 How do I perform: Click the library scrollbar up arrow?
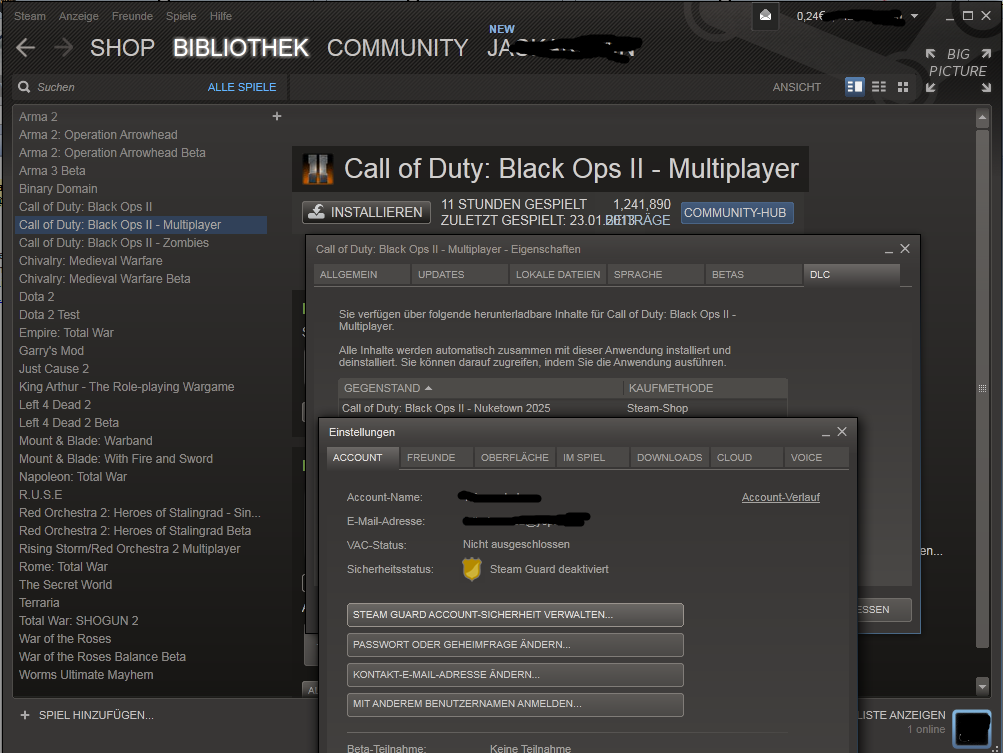pyautogui.click(x=983, y=117)
